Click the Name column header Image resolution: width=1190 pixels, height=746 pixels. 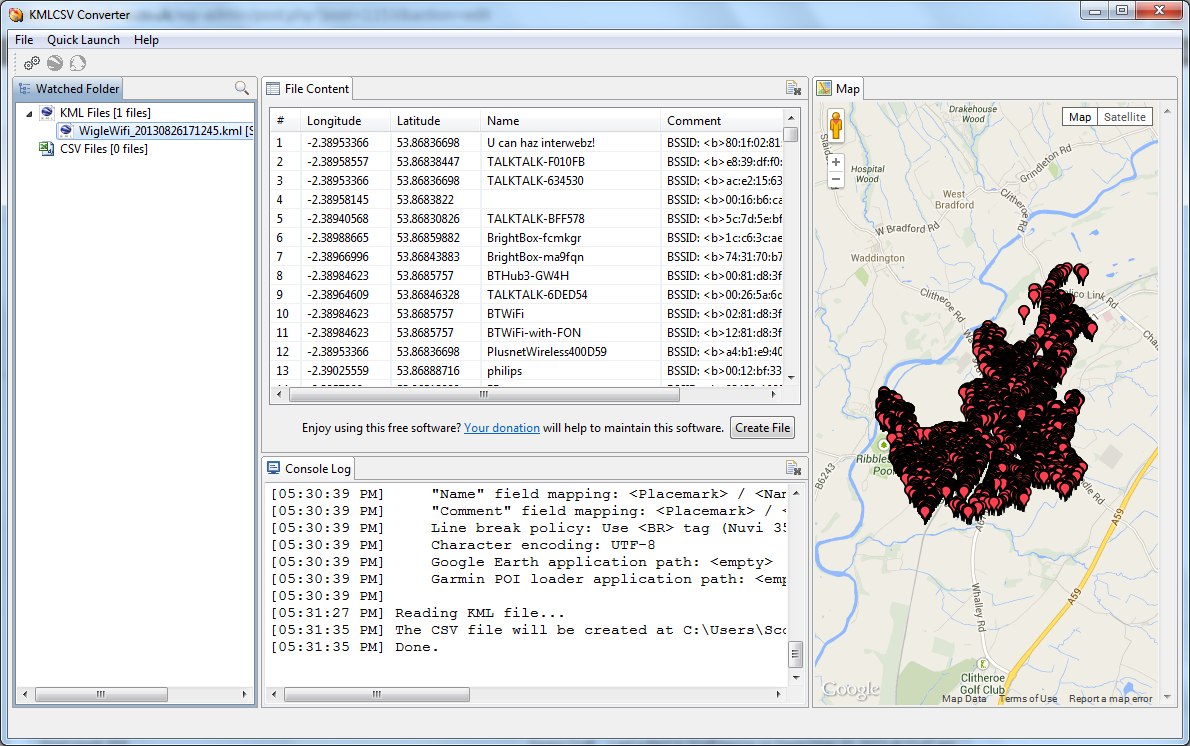pyautogui.click(x=571, y=121)
